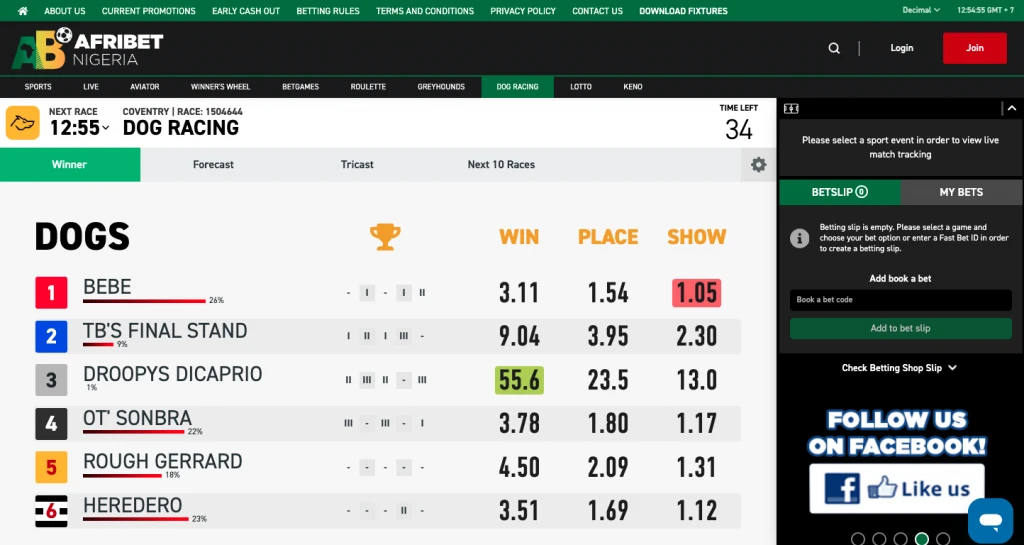Expand the 12:55 next race time dropdown
This screenshot has height=545, width=1024.
(x=80, y=128)
